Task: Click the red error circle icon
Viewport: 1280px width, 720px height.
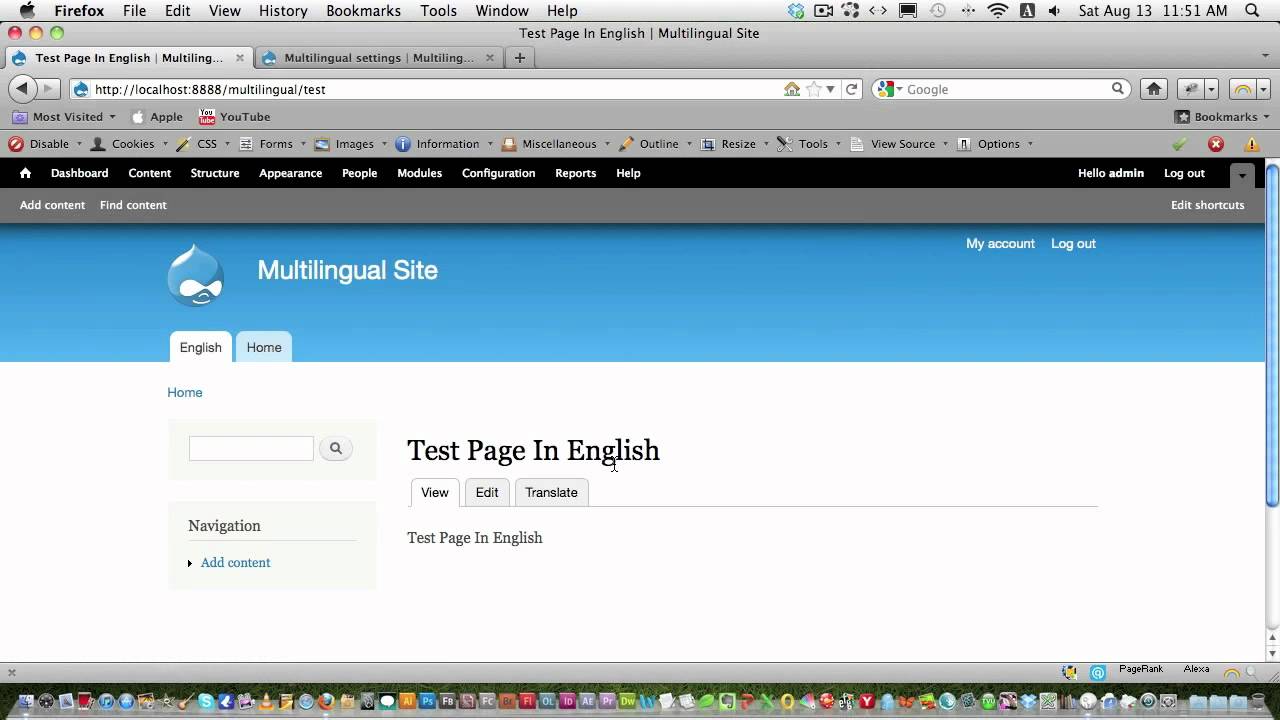Action: (1216, 144)
